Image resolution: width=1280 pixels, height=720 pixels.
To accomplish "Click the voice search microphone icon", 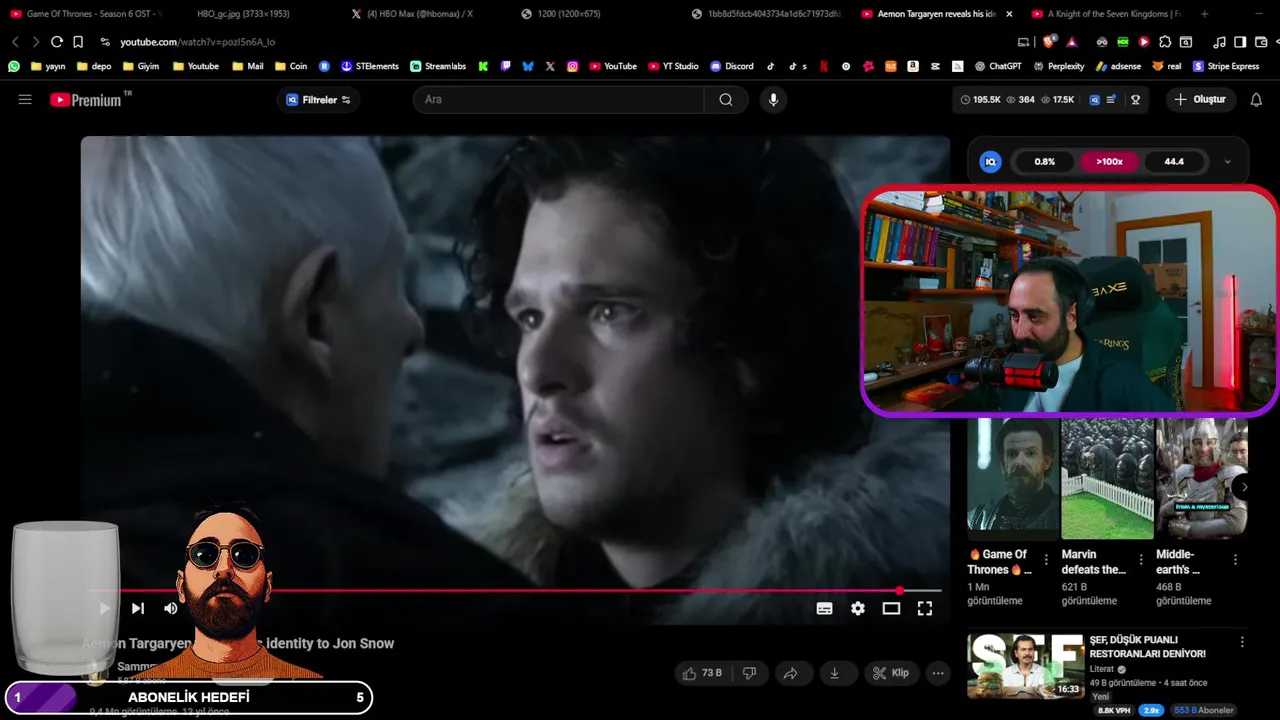I will pyautogui.click(x=772, y=100).
